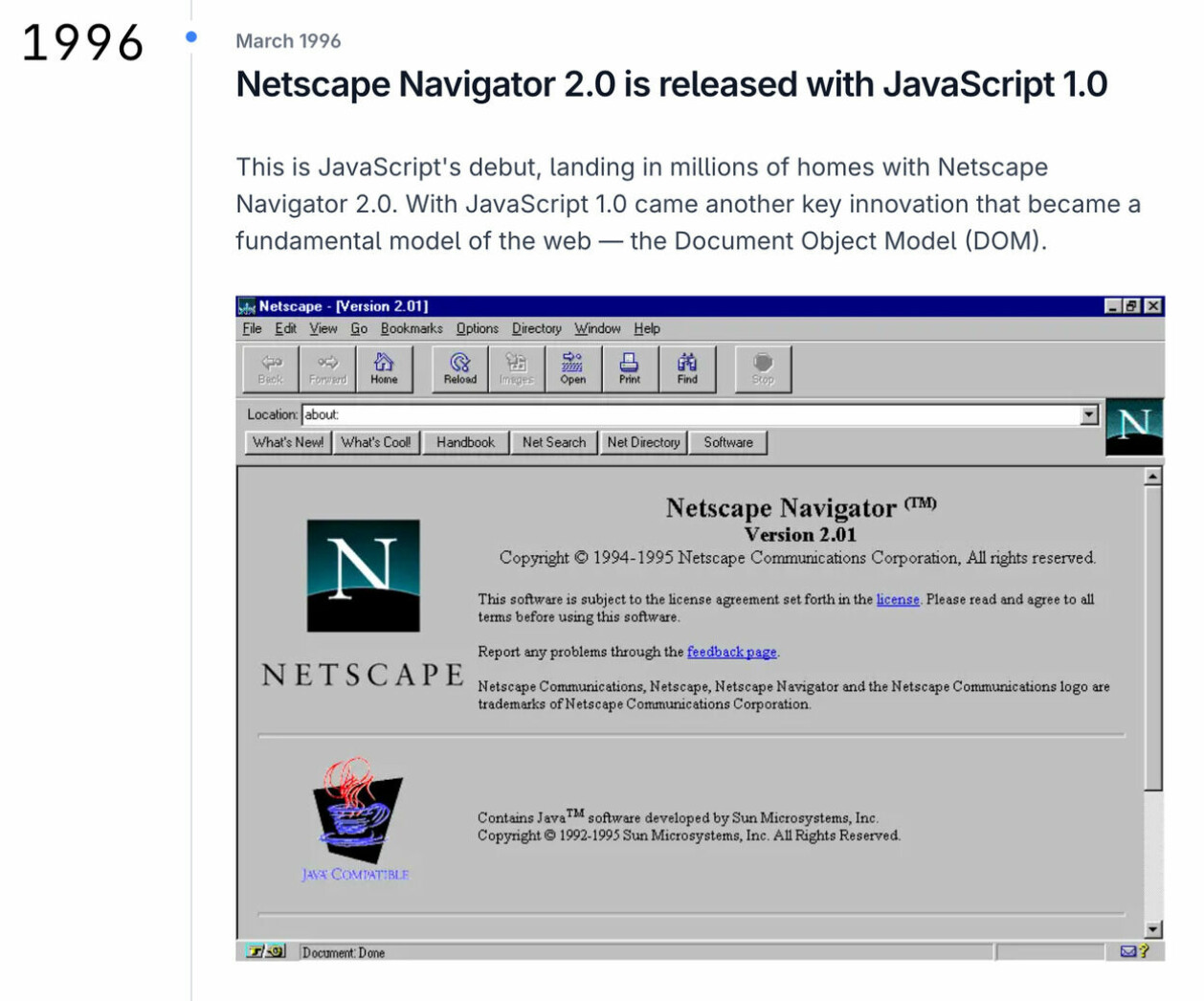Close the Netscape window
1204x1001 pixels.
pos(1153,306)
